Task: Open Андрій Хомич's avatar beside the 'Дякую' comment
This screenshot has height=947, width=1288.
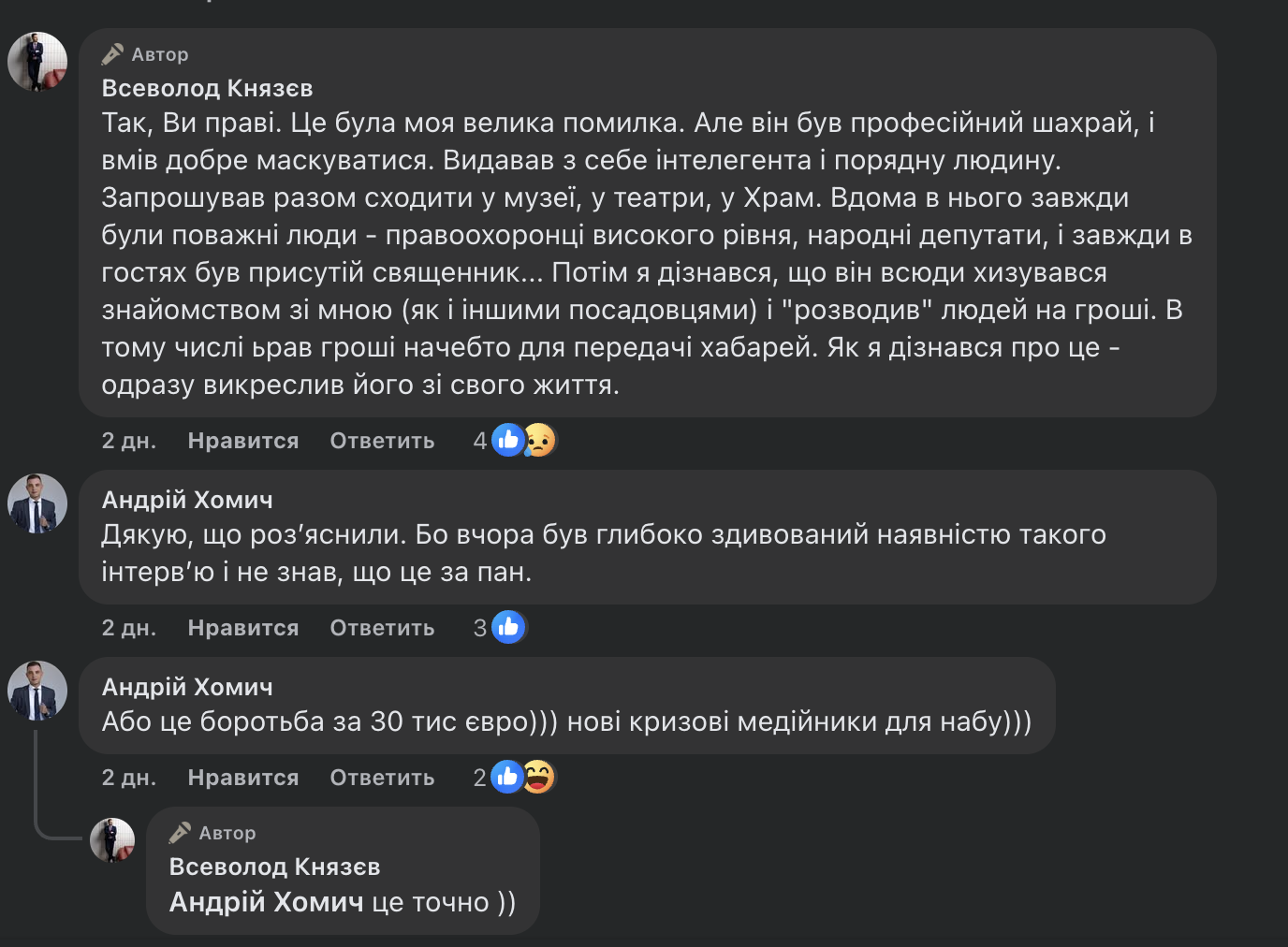Action: (x=37, y=503)
